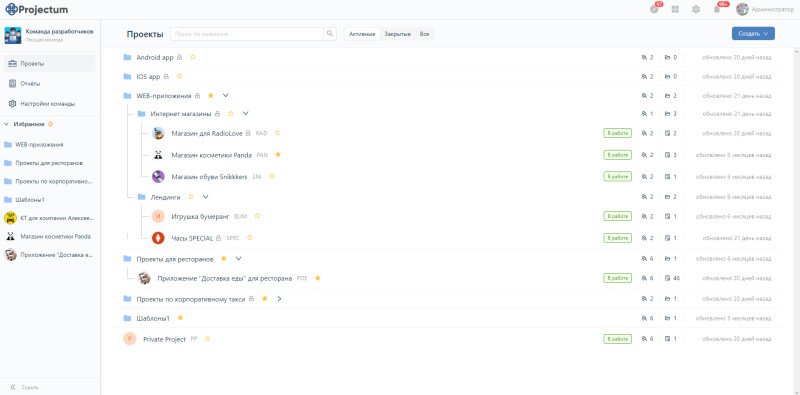
Task: Open Приложение "Доставка е... favorite in sidebar
Action: [49, 255]
